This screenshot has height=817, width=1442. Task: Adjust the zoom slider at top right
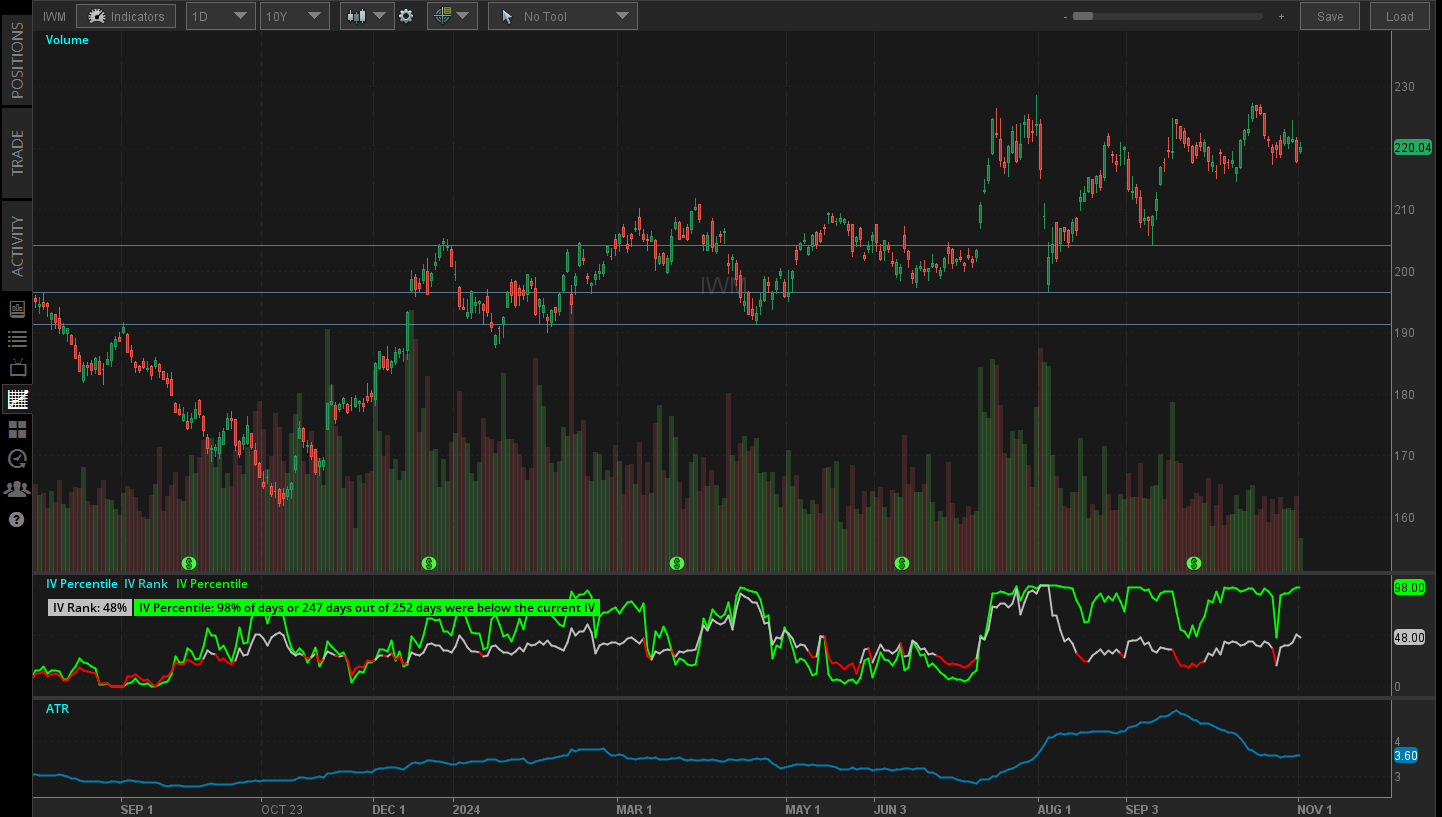1170,16
